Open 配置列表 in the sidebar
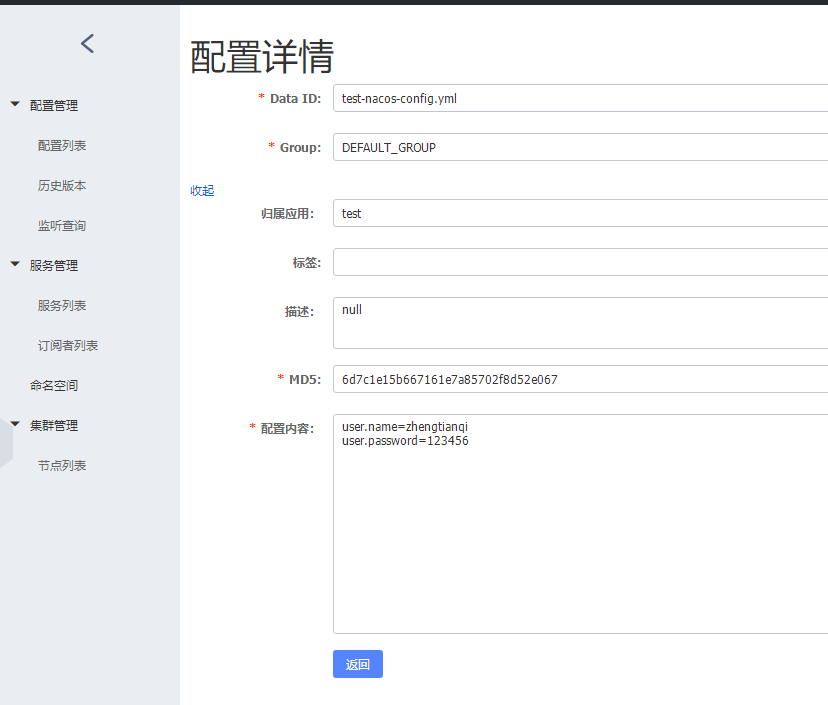Image resolution: width=828 pixels, height=705 pixels. [x=62, y=145]
